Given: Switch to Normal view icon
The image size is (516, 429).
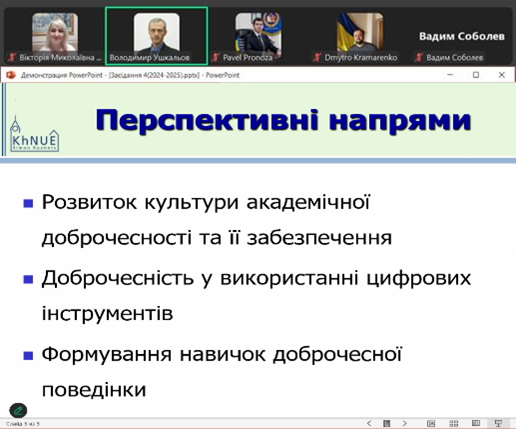Looking at the screenshot, I should tap(431, 423).
